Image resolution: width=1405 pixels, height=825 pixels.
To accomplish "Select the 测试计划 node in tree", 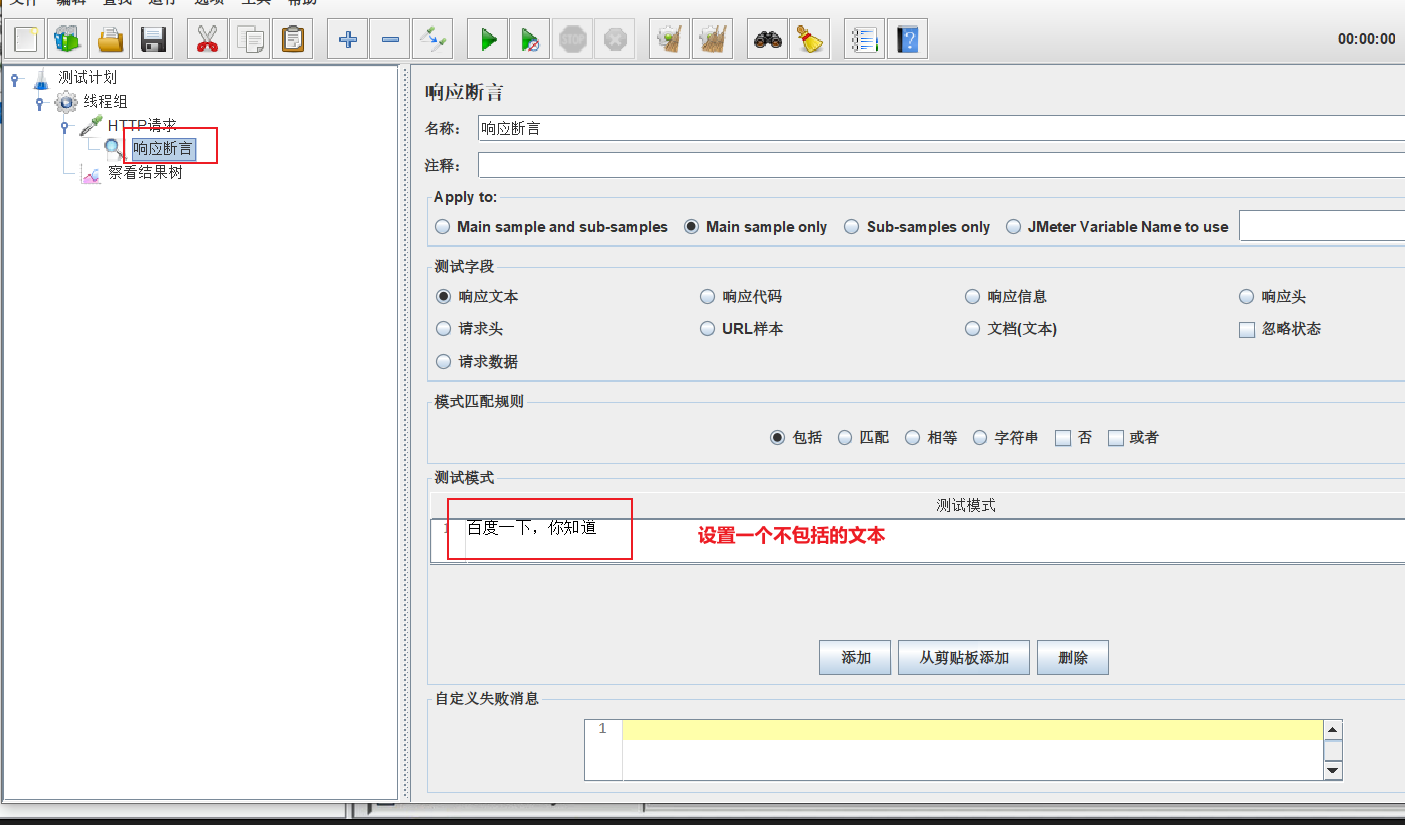I will coord(87,77).
